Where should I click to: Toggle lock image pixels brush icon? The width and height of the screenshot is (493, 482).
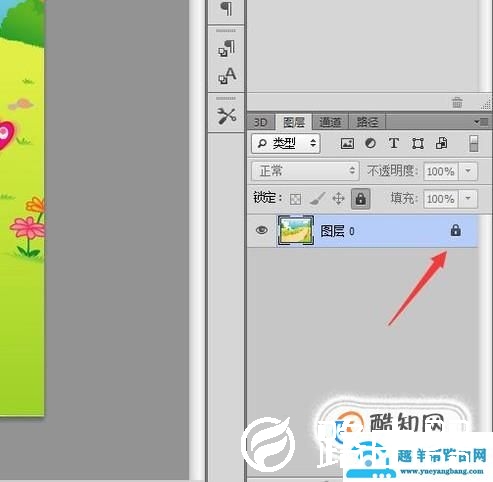click(317, 199)
